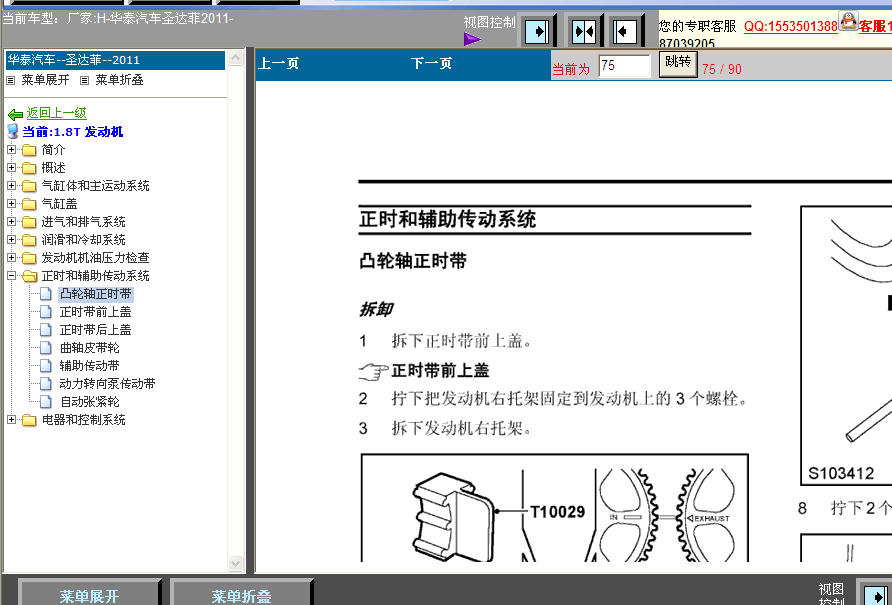This screenshot has width=892, height=605.
Task: Click the page icon beside 凸轮轴正时带
Action: (46, 294)
